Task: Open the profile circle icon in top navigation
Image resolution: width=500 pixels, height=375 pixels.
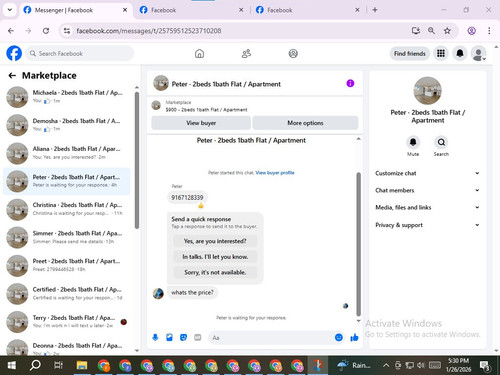Action: [293, 53]
